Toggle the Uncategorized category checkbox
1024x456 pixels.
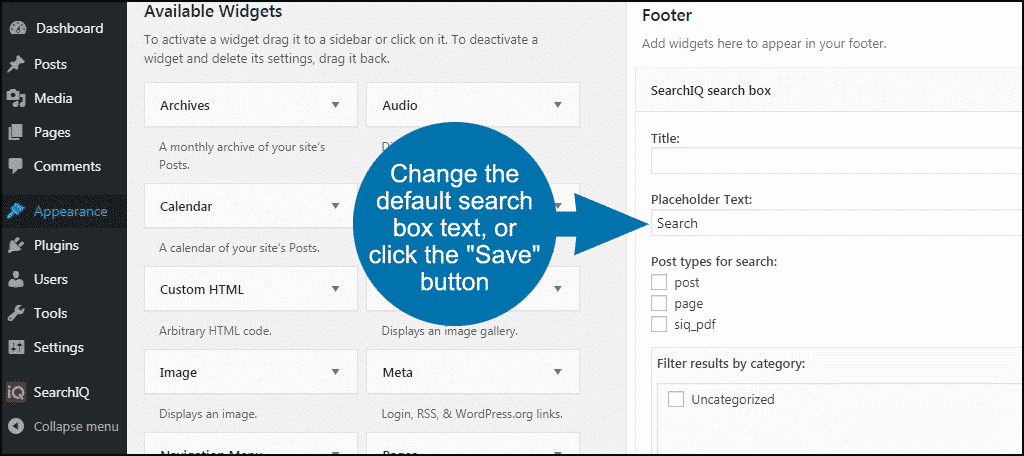pyautogui.click(x=676, y=399)
